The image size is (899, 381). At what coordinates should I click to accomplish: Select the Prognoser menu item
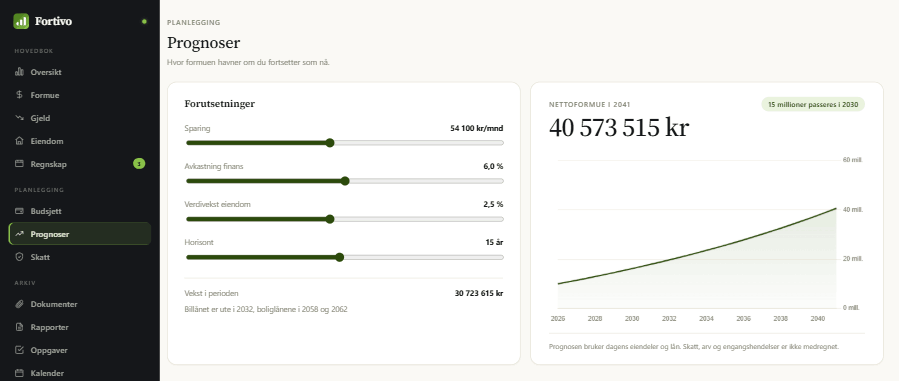(x=80, y=234)
